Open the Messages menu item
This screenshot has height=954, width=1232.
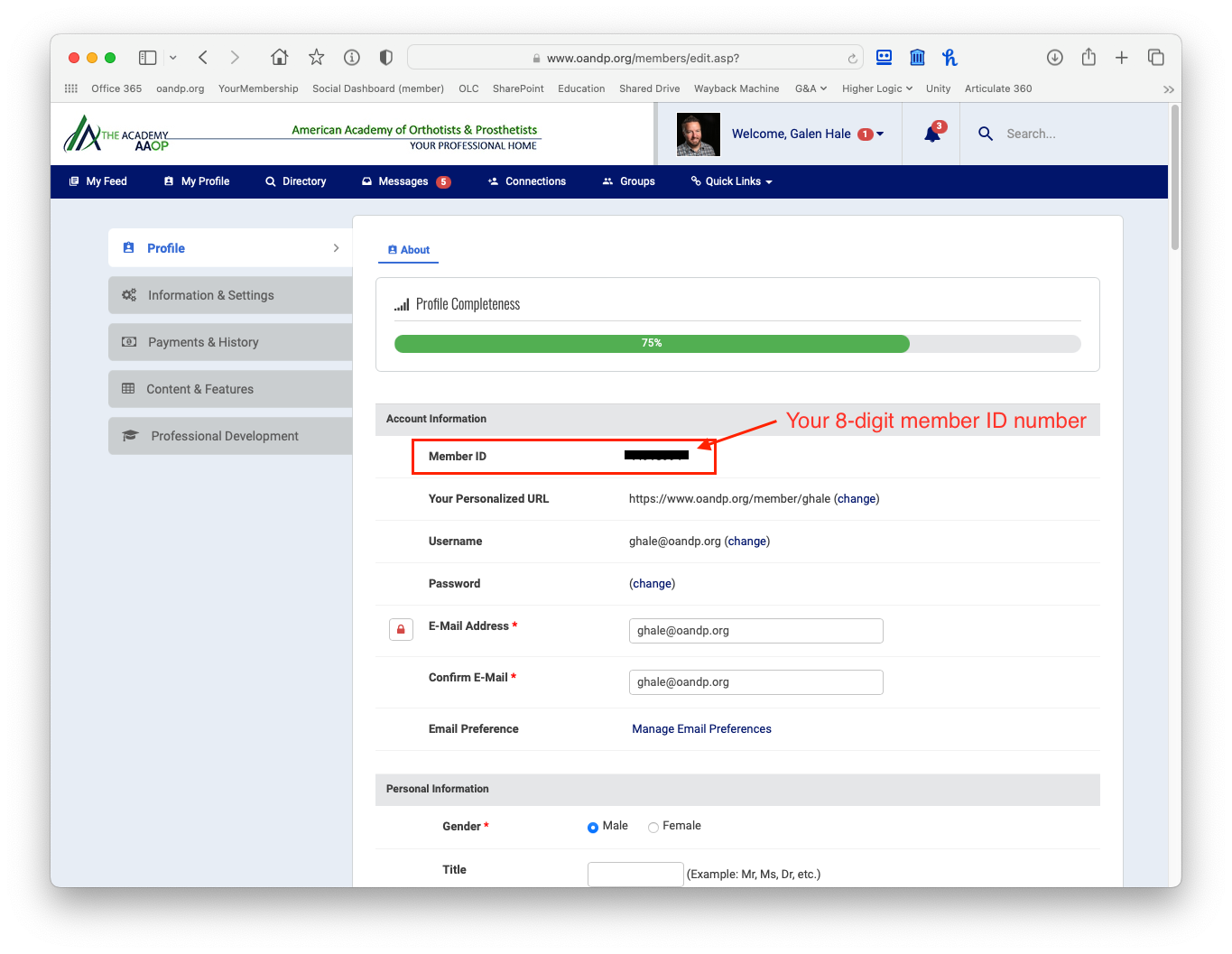tap(403, 181)
